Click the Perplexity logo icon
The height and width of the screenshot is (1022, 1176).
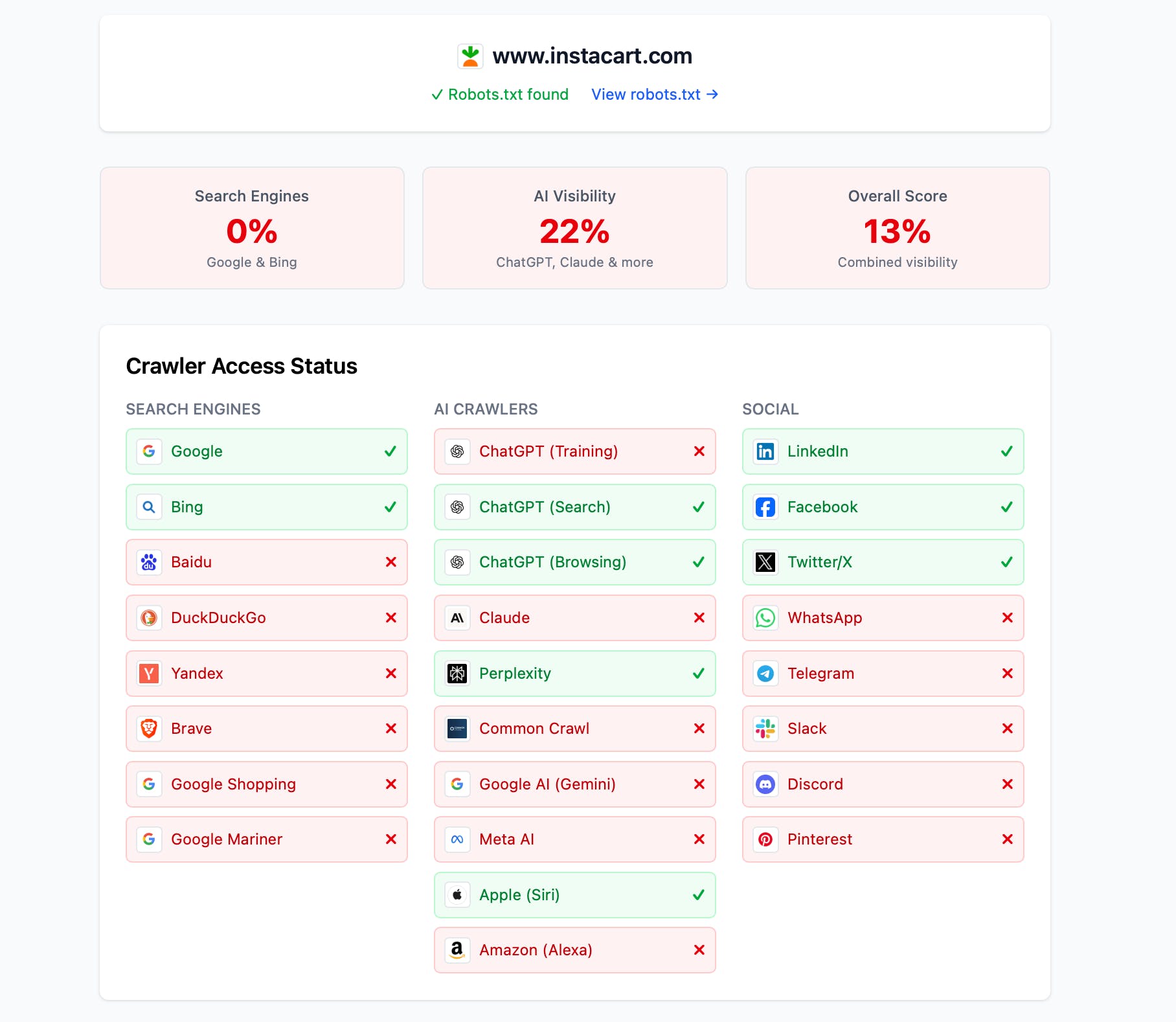click(457, 674)
